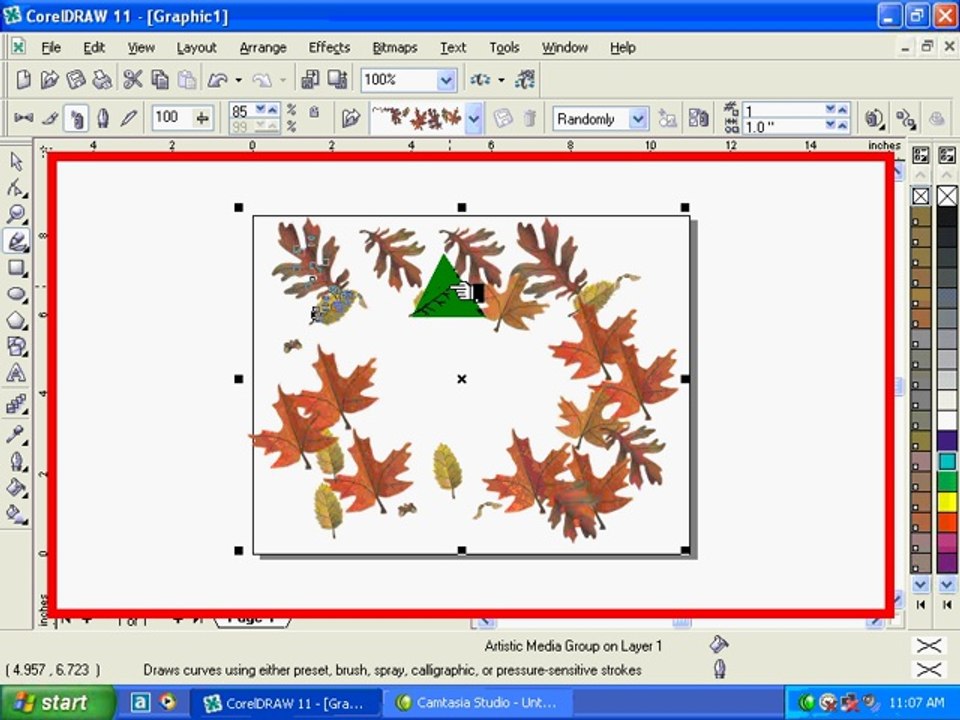Save the drawing with Save icon
The image size is (960, 720).
tap(75, 80)
